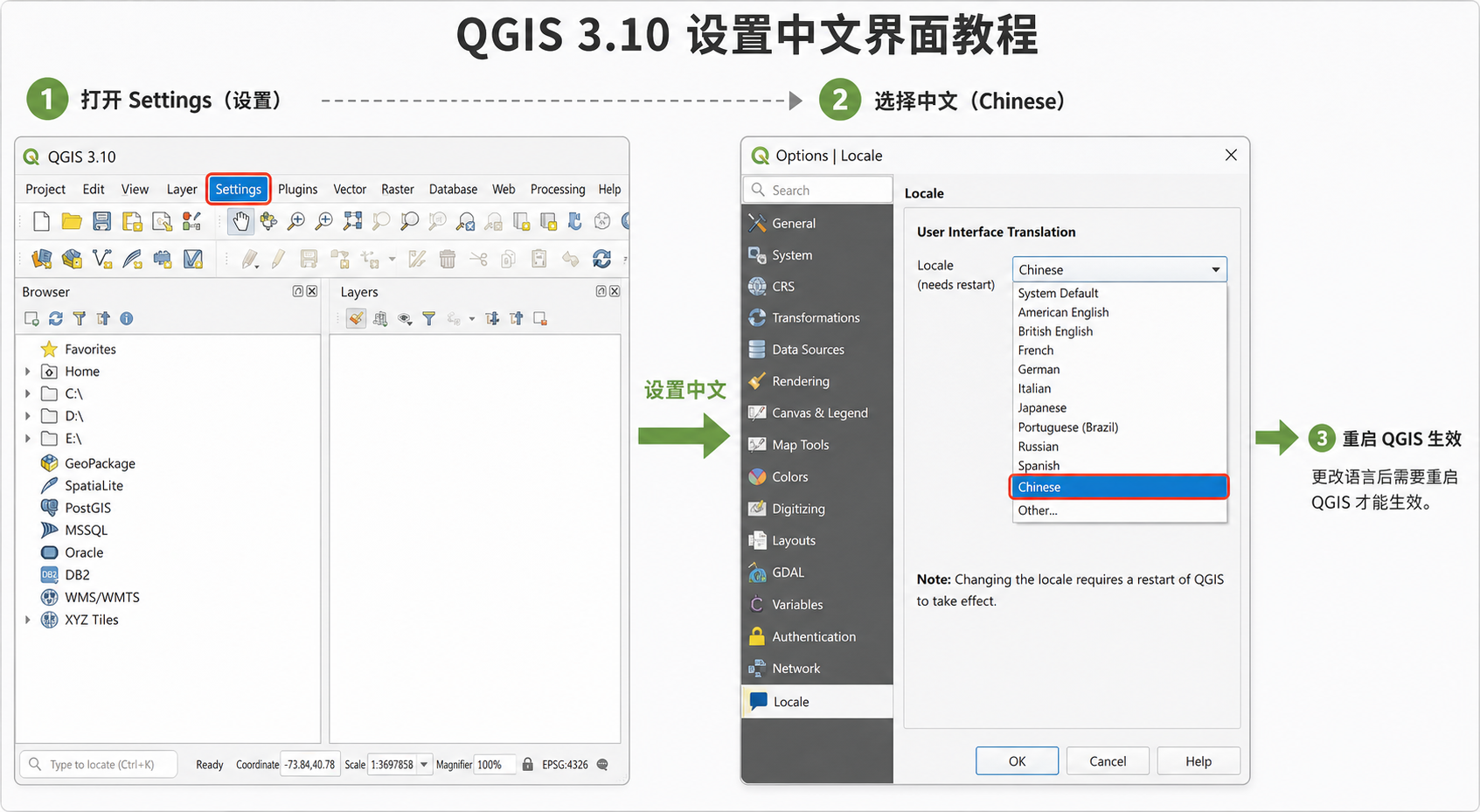The width and height of the screenshot is (1480, 812).
Task: Open the Style Manager icon
Action: coord(191,221)
